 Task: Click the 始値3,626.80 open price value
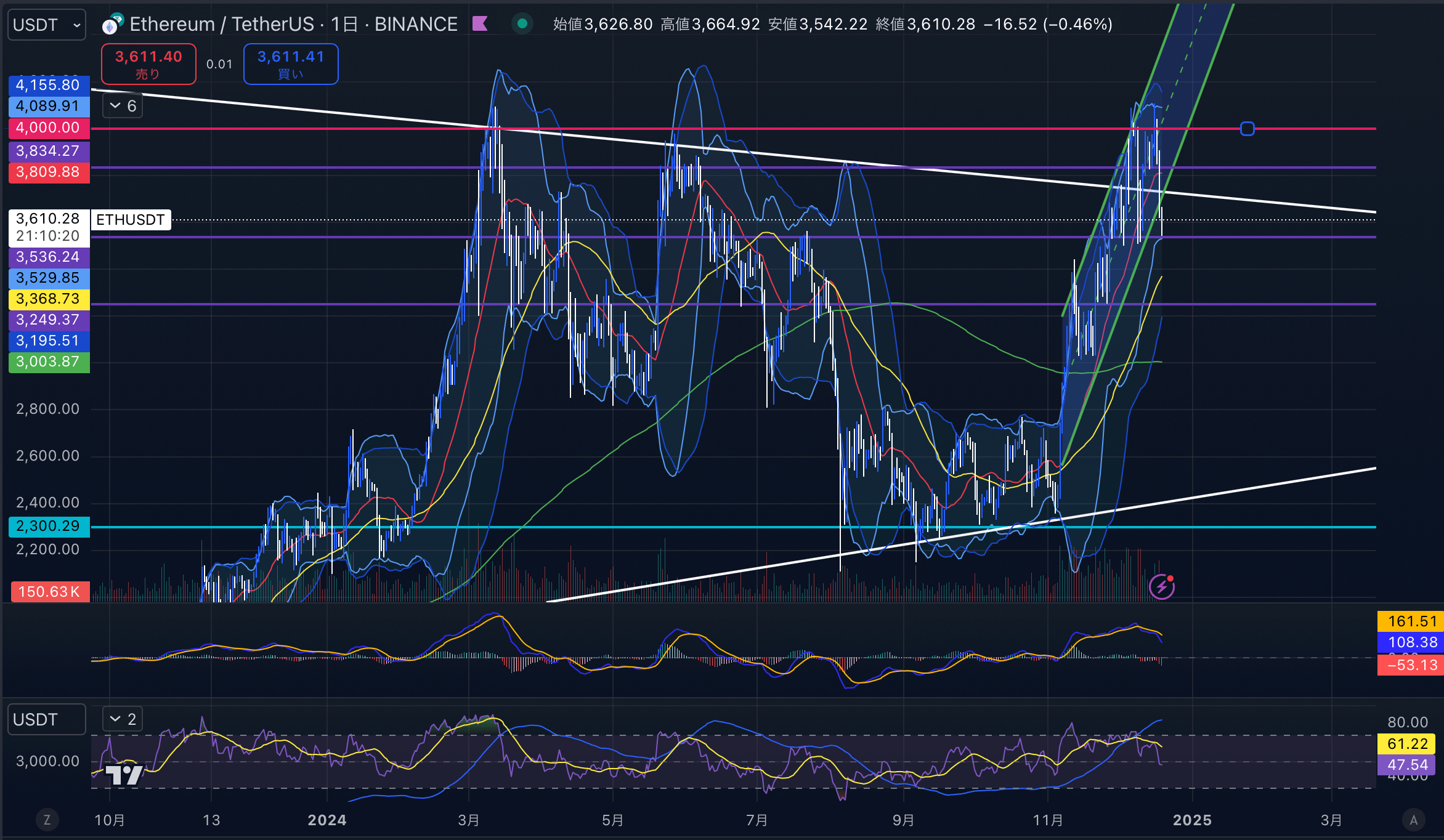coord(602,24)
